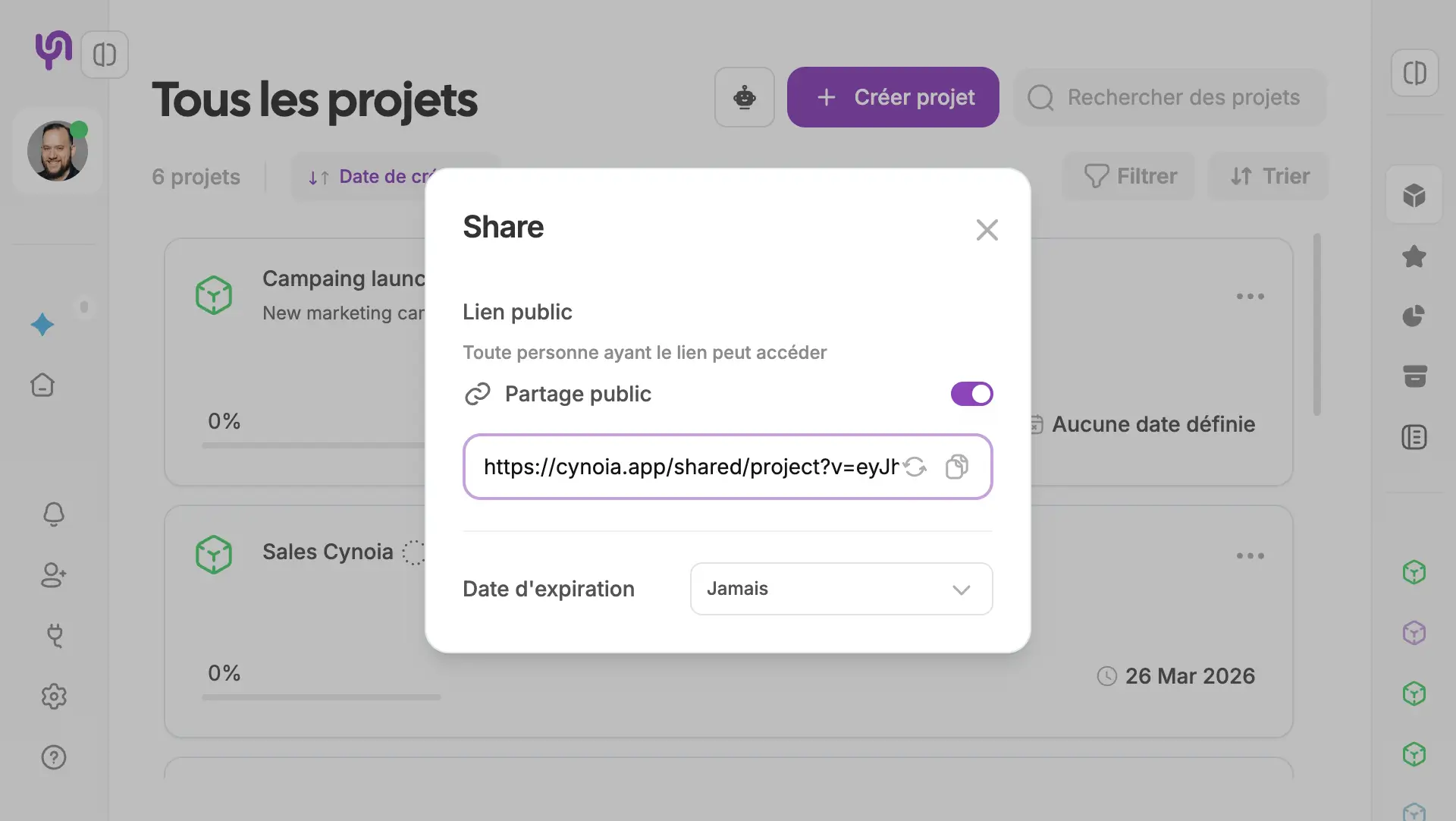Open notifications bell in sidebar
1456x821 pixels.
(53, 514)
